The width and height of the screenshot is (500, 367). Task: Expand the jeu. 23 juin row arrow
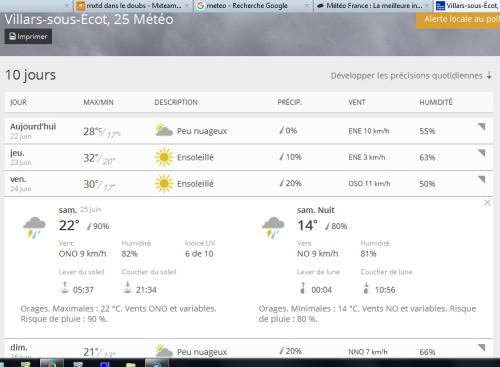(481, 153)
